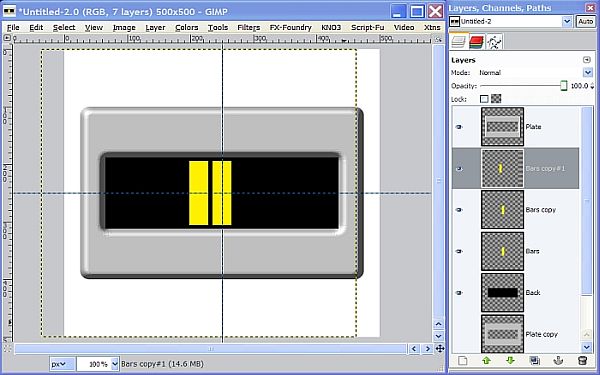This screenshot has height=375, width=600.
Task: Open the View menu
Action: (x=94, y=28)
